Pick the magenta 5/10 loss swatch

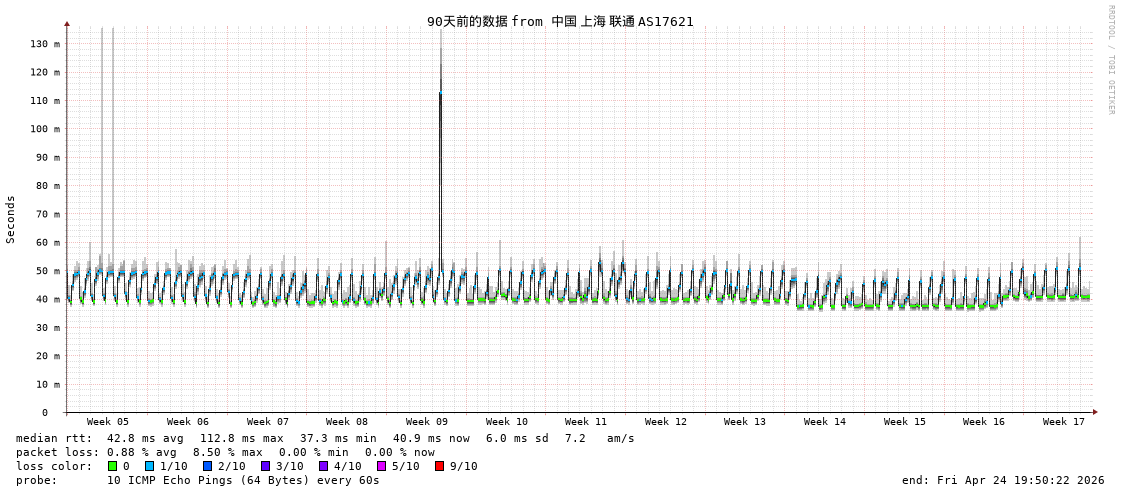pyautogui.click(x=381, y=466)
